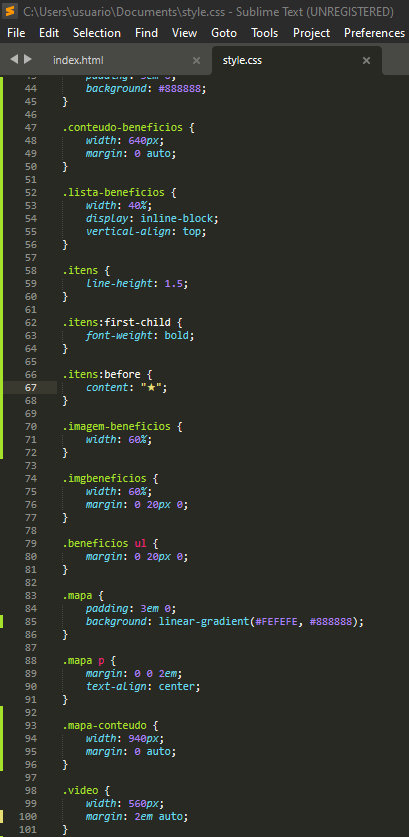Click the #FEFEFE color value
The width and height of the screenshot is (409, 837).
click(279, 622)
